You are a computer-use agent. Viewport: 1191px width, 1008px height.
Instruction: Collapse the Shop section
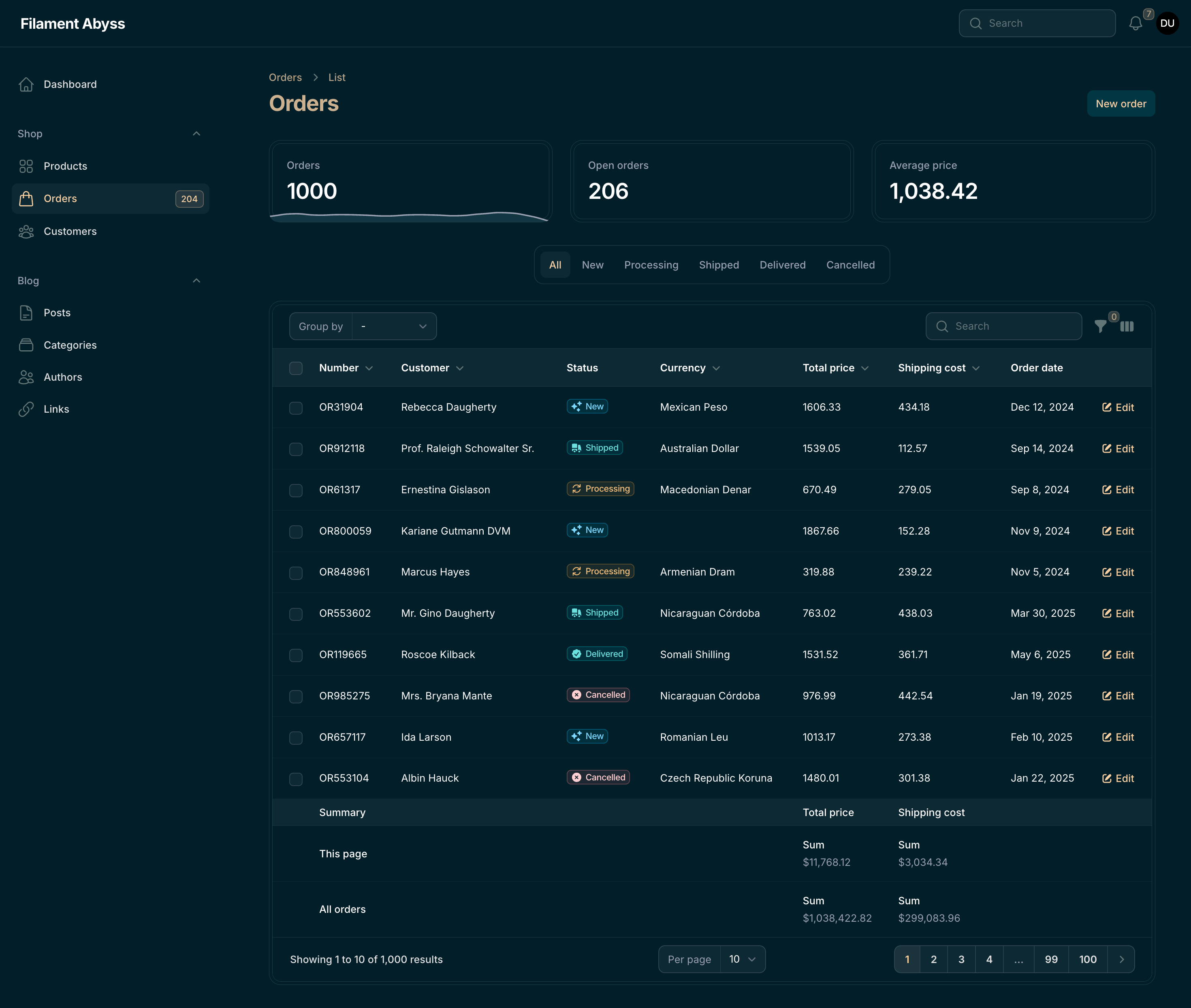pos(196,133)
